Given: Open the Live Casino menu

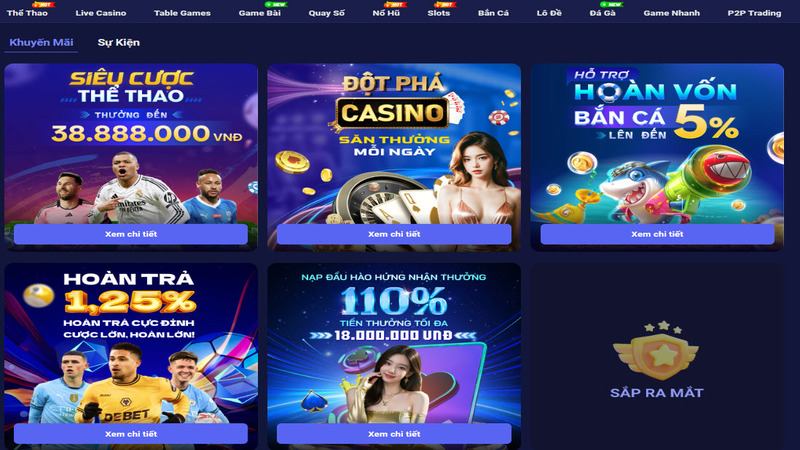Looking at the screenshot, I should pos(101,13).
